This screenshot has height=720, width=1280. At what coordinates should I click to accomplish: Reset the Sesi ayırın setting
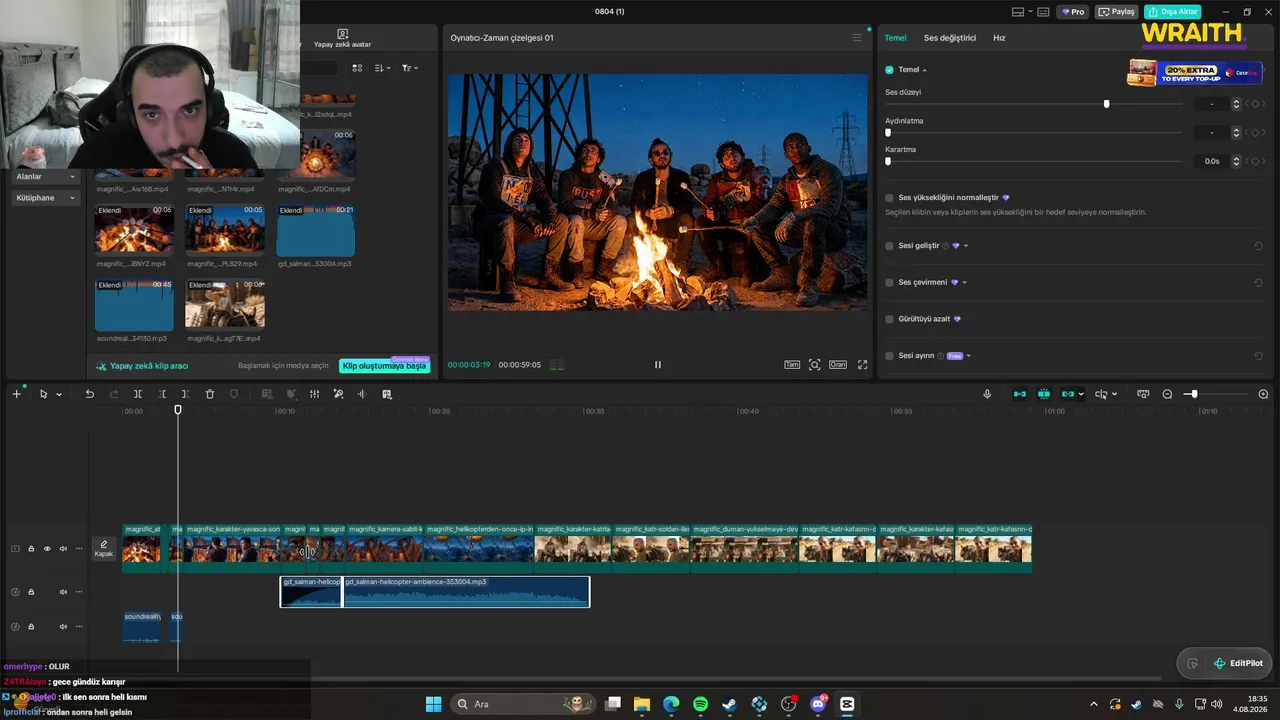[x=1258, y=356]
